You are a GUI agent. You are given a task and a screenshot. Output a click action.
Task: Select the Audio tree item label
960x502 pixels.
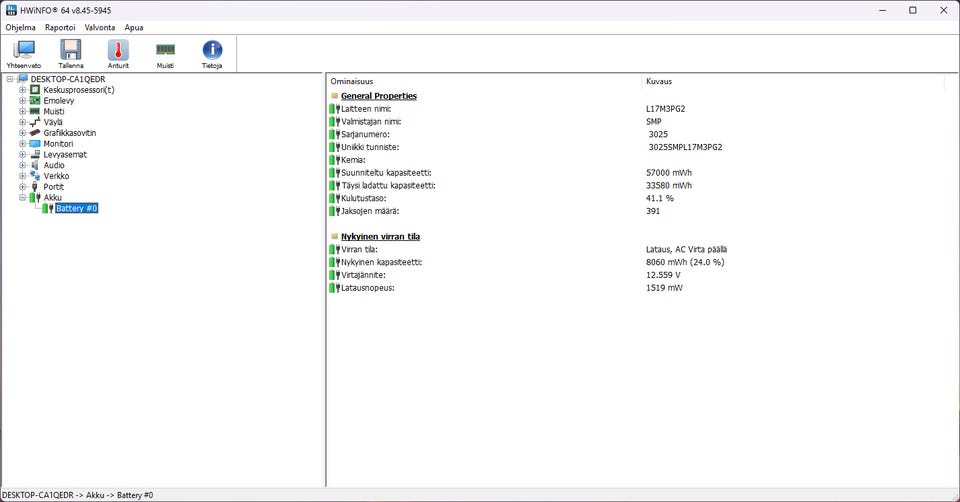(x=54, y=165)
